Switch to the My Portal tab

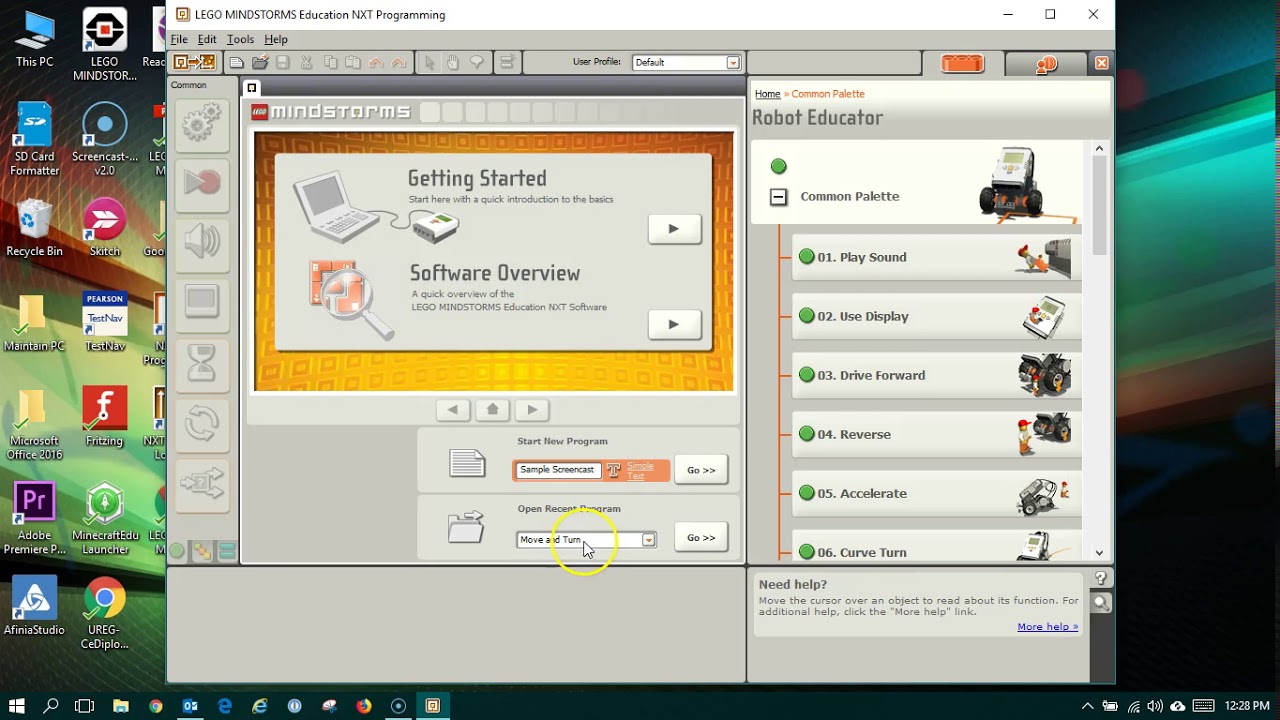[1046, 63]
